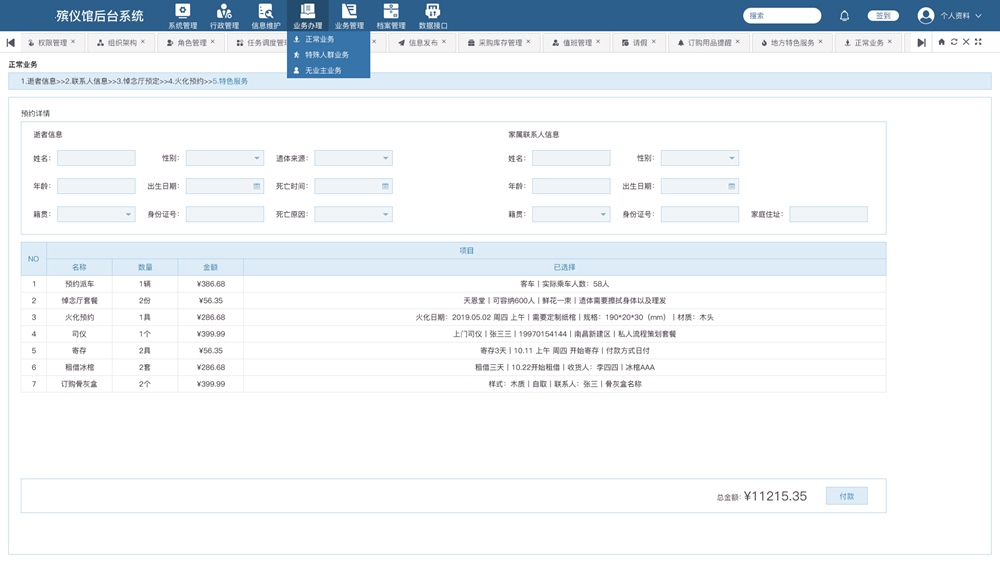Choose 无业主业务 in the 业务办理 menu
Image resolution: width=1000 pixels, height=563 pixels.
pyautogui.click(x=323, y=71)
